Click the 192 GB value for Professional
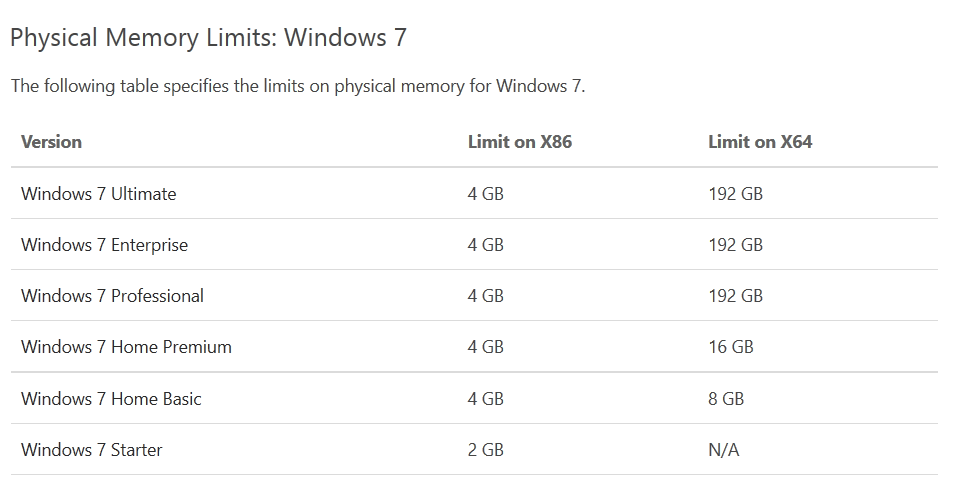Image resolution: width=963 pixels, height=495 pixels. click(x=735, y=296)
